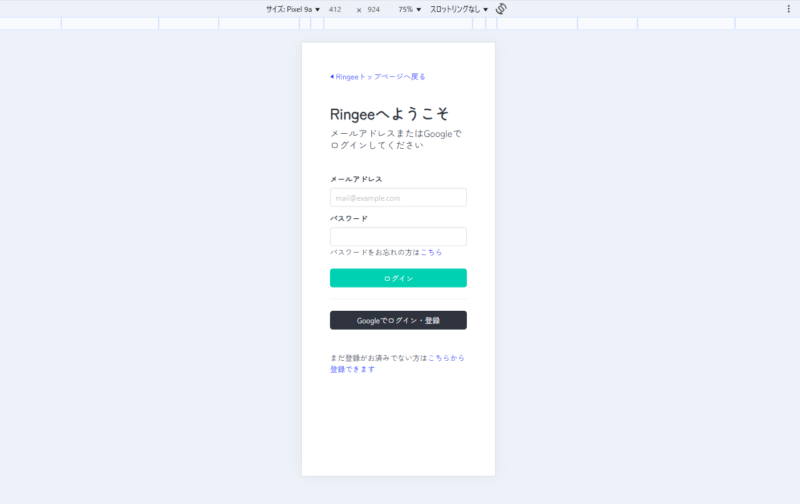The width and height of the screenshot is (800, 504).
Task: Click the メールアドレスまたはGoogleで subtitle text
Action: (396, 133)
